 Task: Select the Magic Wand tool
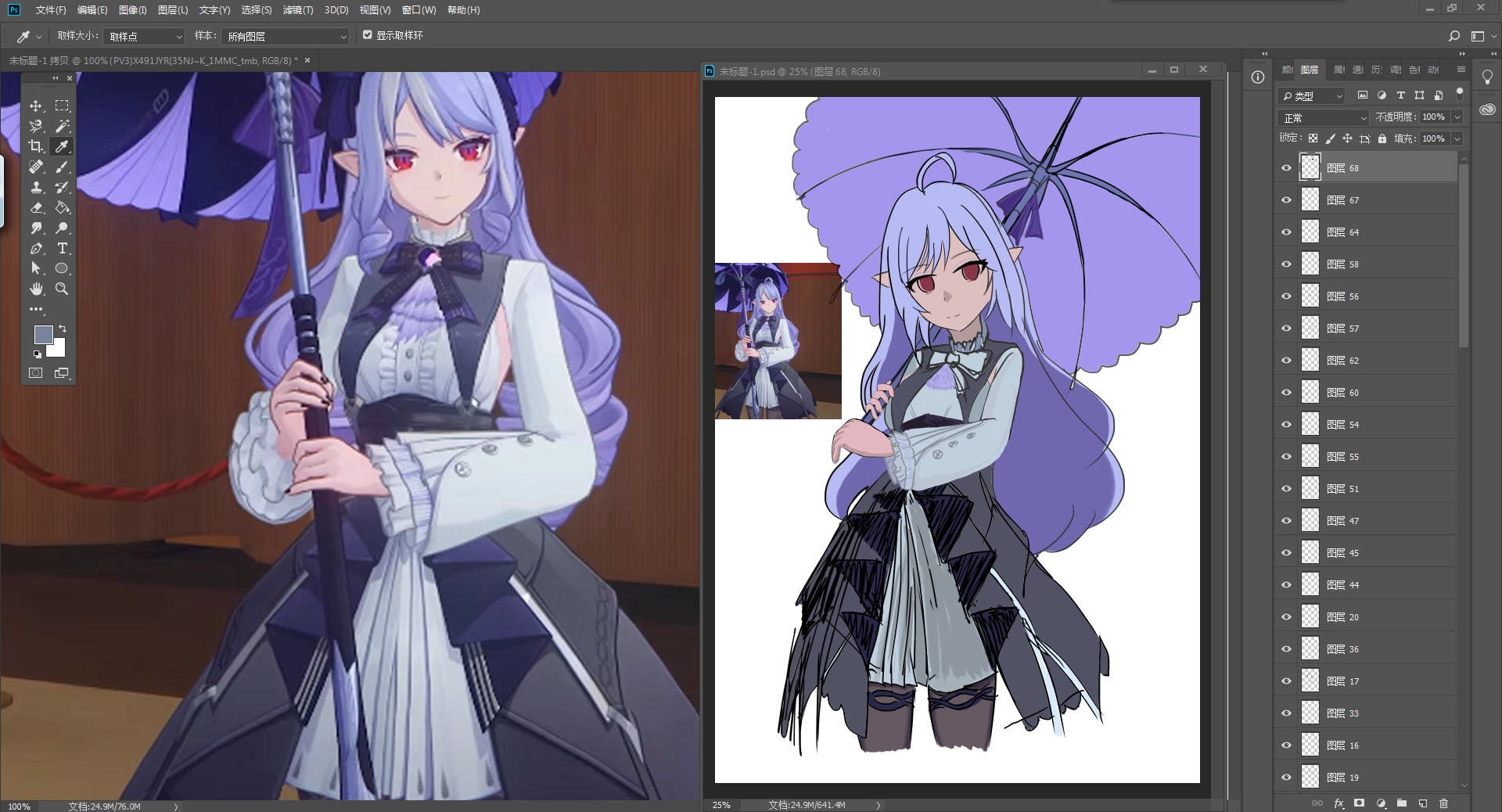[x=62, y=126]
